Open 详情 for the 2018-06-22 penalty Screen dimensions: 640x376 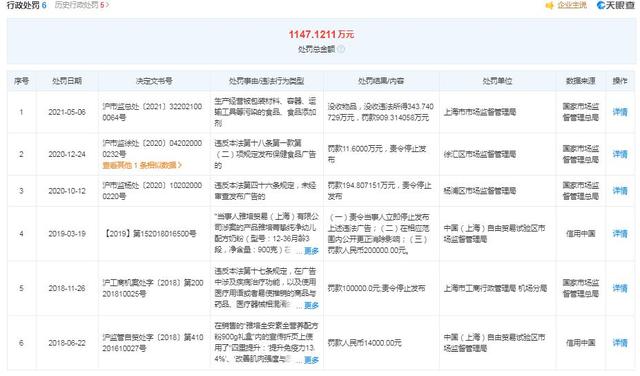tap(620, 343)
